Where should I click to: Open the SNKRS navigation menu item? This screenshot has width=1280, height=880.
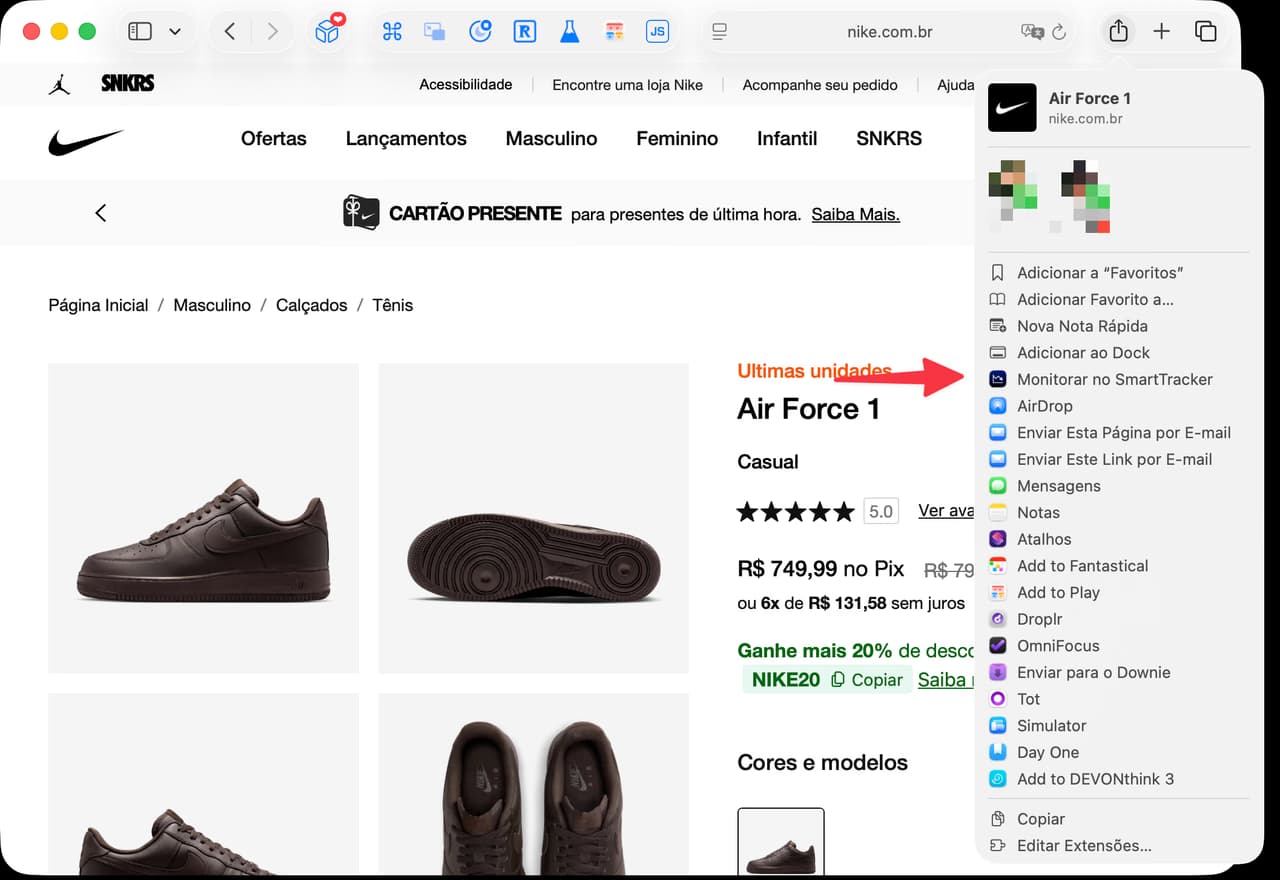[x=889, y=139]
